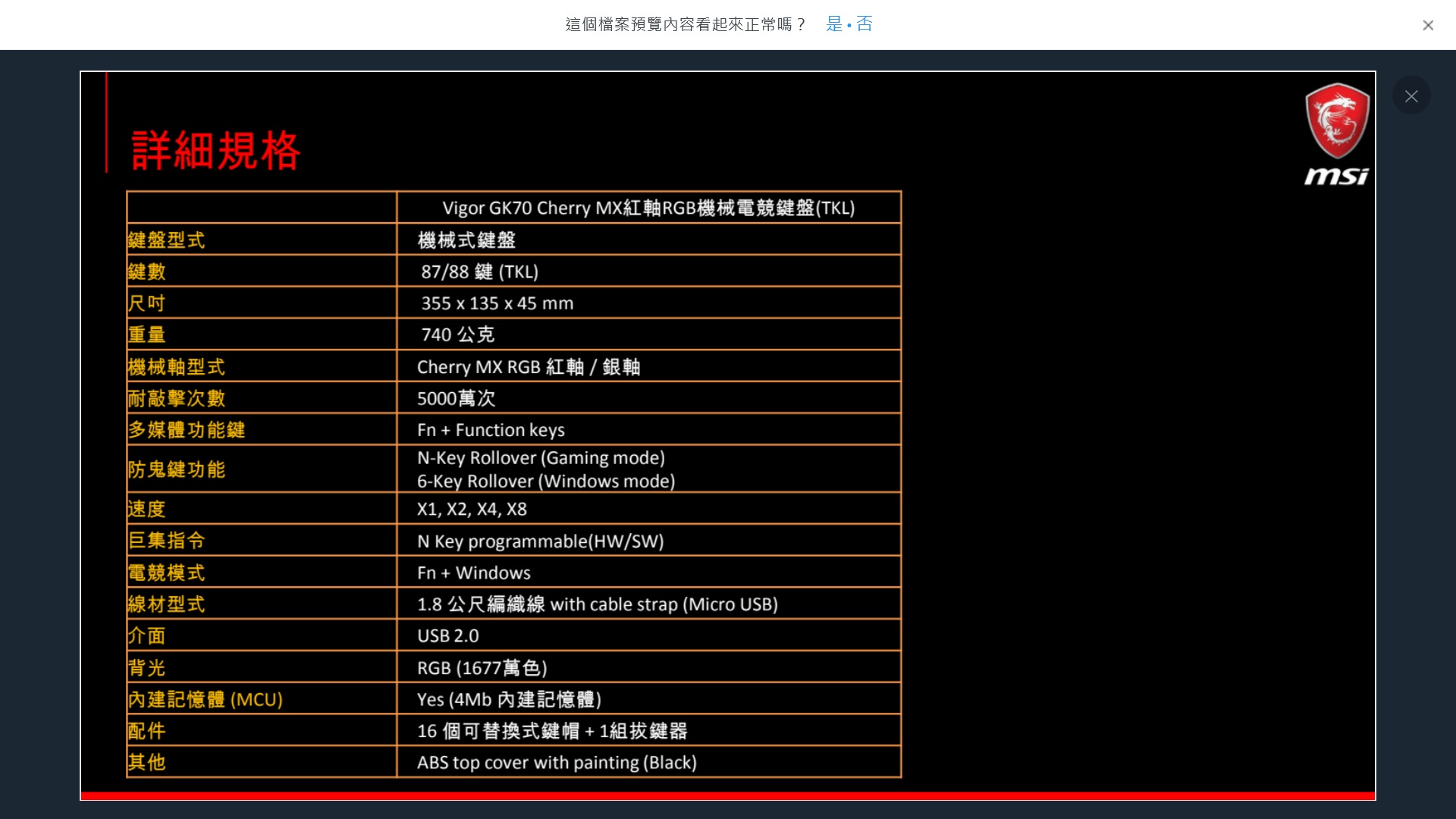Answer 是 to the preview question
This screenshot has width=1456, height=819.
[834, 24]
